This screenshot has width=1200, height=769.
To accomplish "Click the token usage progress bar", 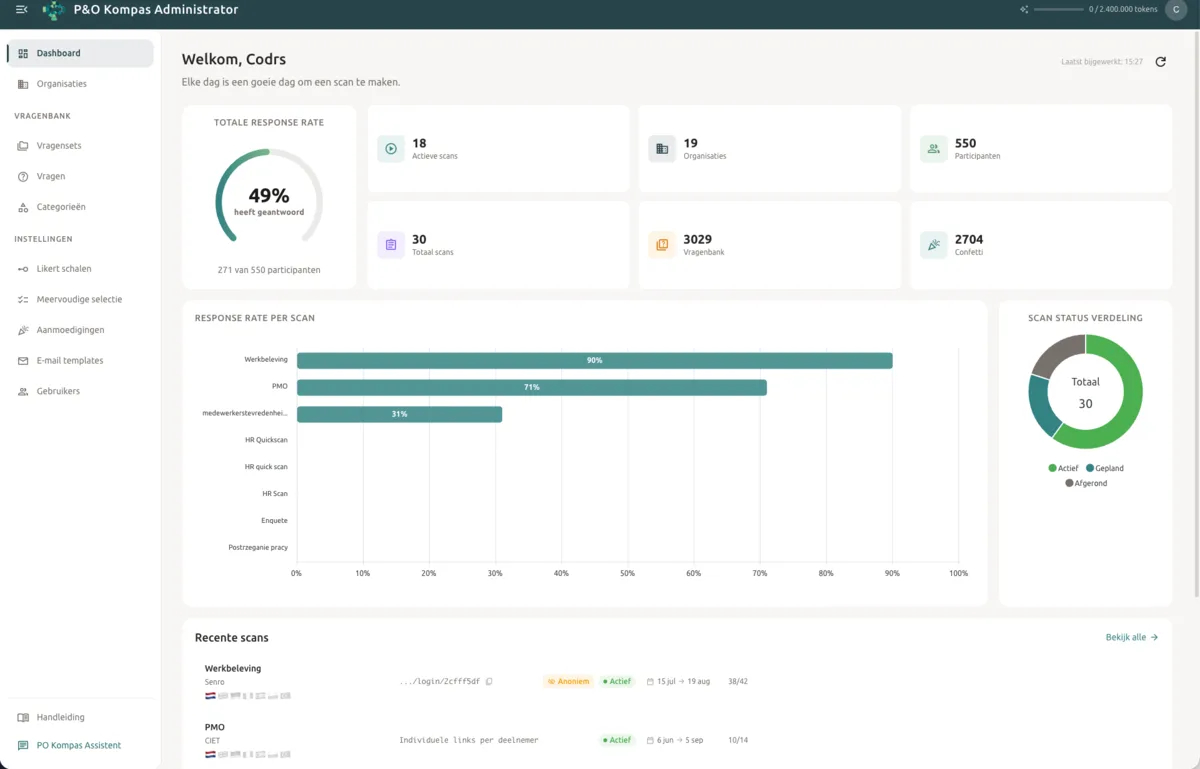I will [x=1059, y=9].
